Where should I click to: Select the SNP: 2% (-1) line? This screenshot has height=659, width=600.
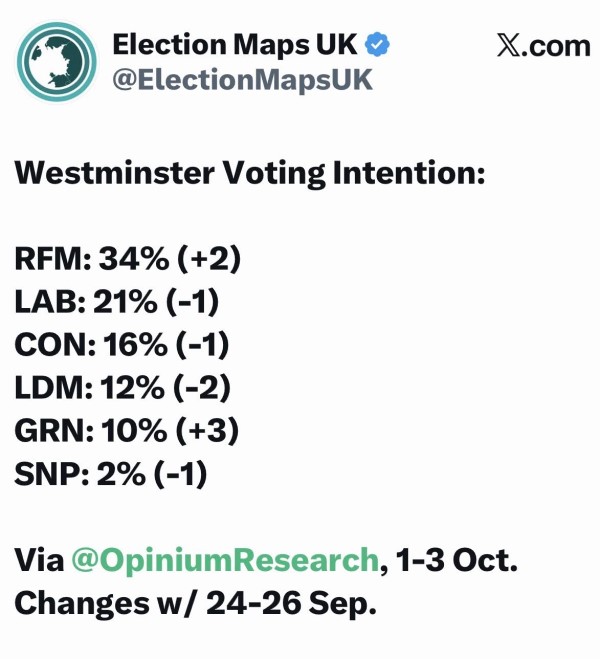110,474
